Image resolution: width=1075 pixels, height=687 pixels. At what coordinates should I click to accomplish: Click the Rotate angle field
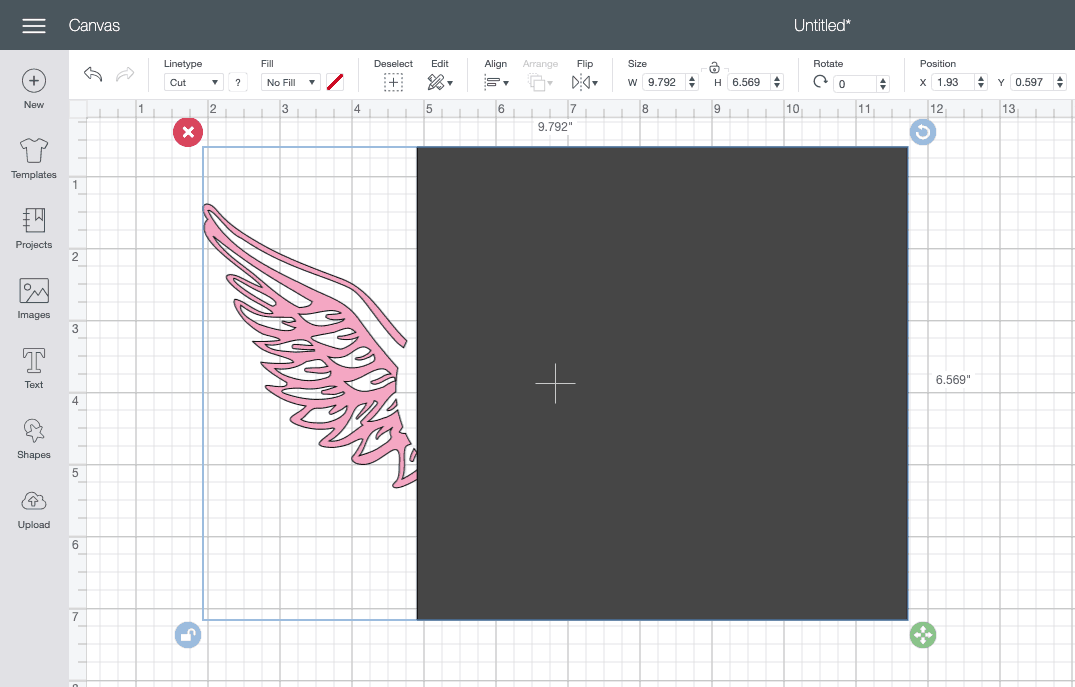(x=854, y=84)
